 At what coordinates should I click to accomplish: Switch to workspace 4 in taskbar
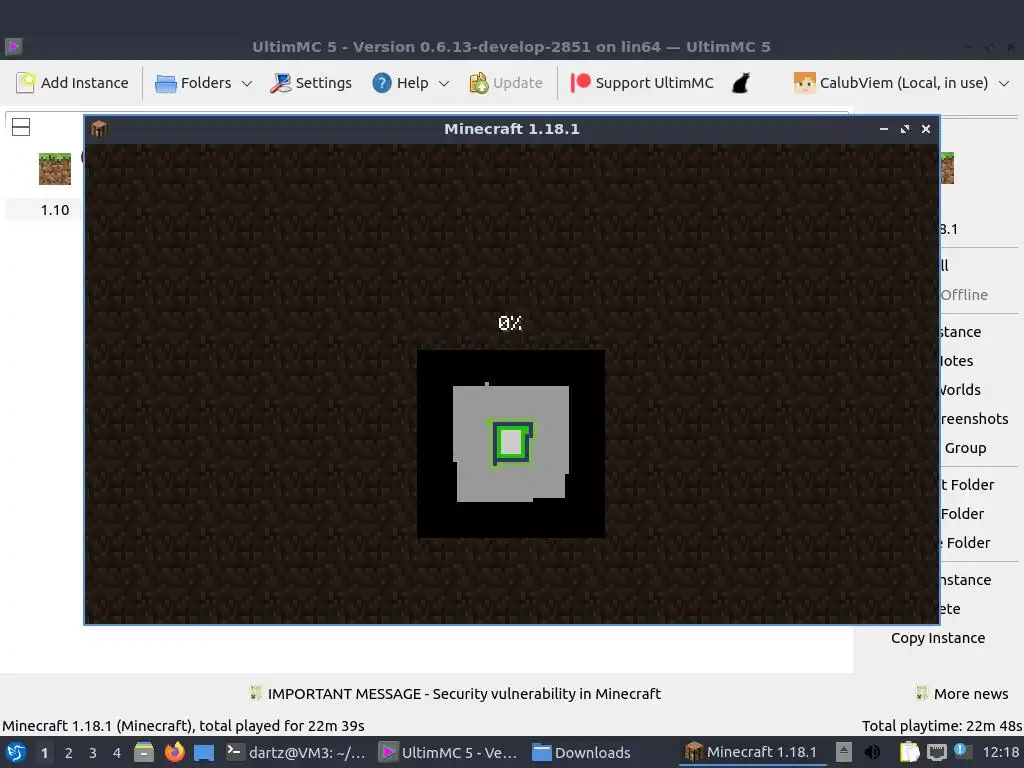117,753
